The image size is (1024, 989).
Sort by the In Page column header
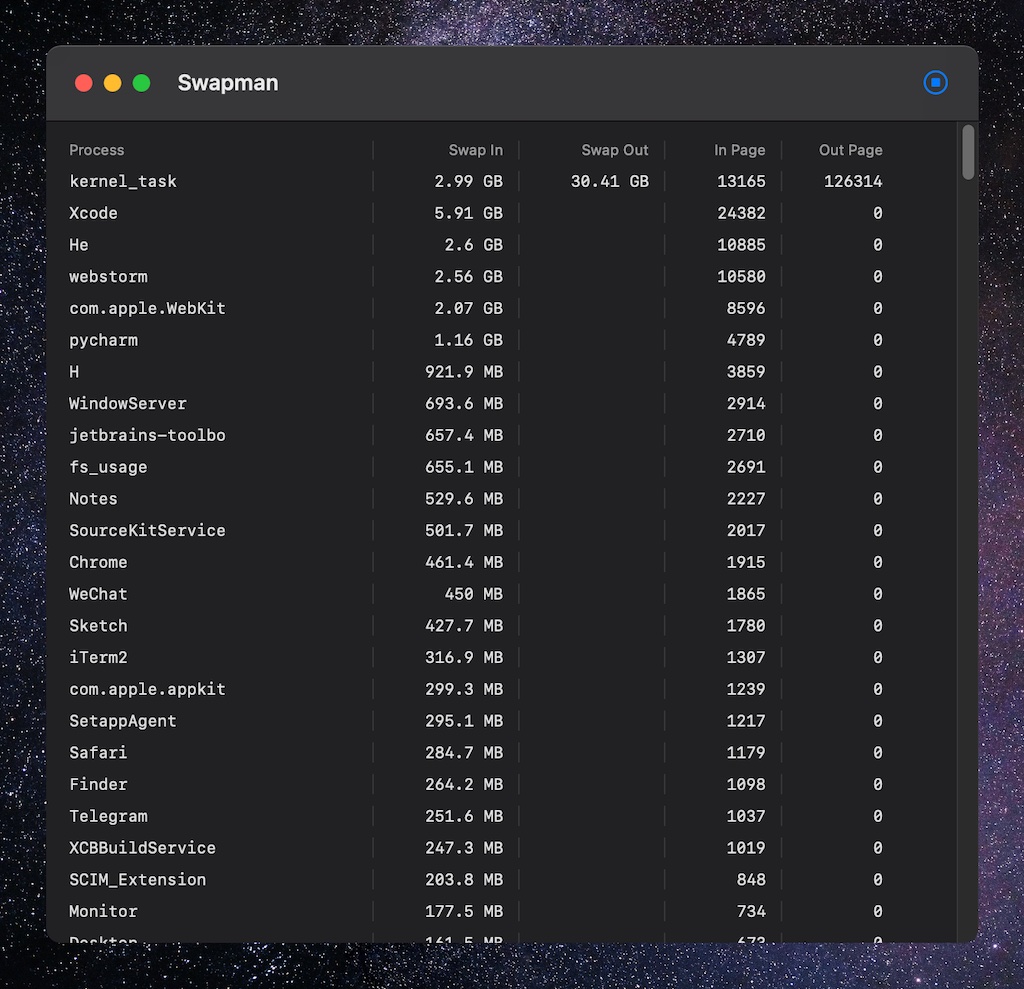tap(739, 150)
